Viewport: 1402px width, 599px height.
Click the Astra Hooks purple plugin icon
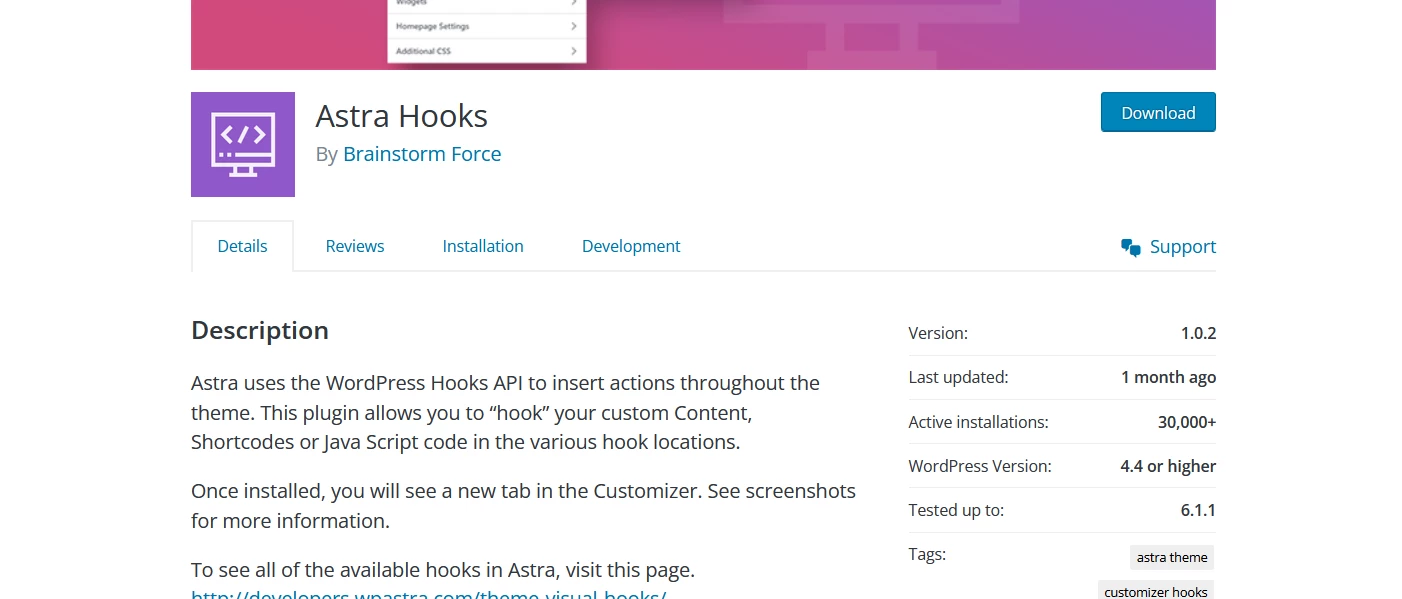(243, 144)
